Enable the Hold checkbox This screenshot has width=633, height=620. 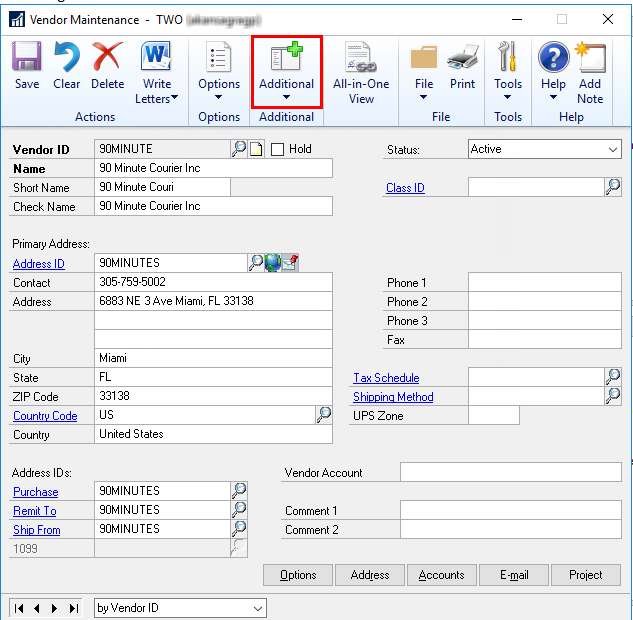tap(278, 149)
